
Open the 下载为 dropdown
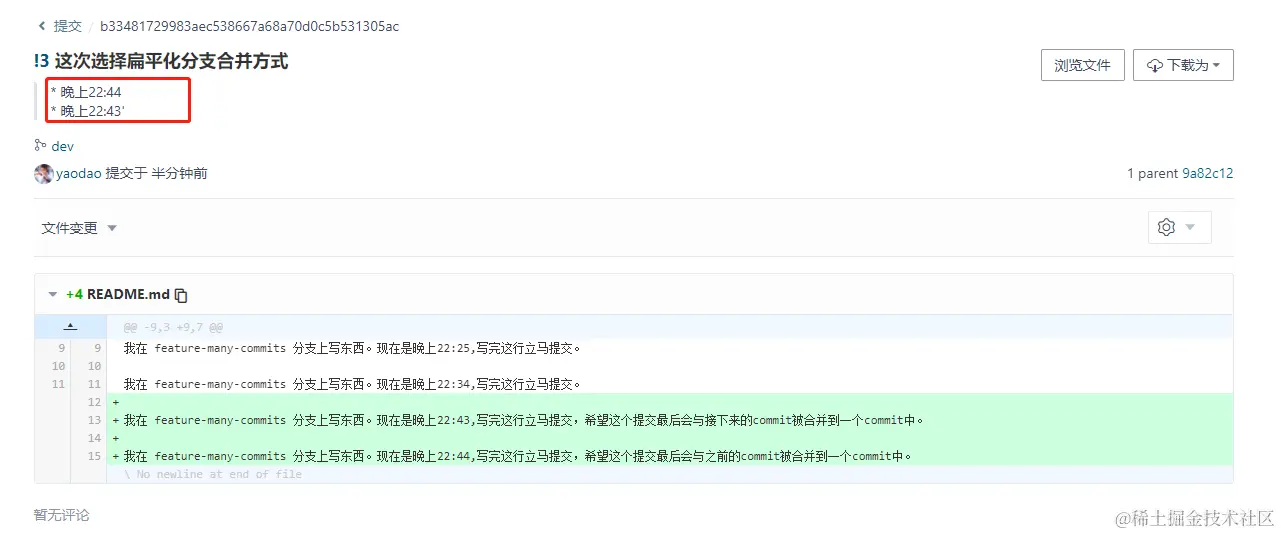tap(1183, 65)
